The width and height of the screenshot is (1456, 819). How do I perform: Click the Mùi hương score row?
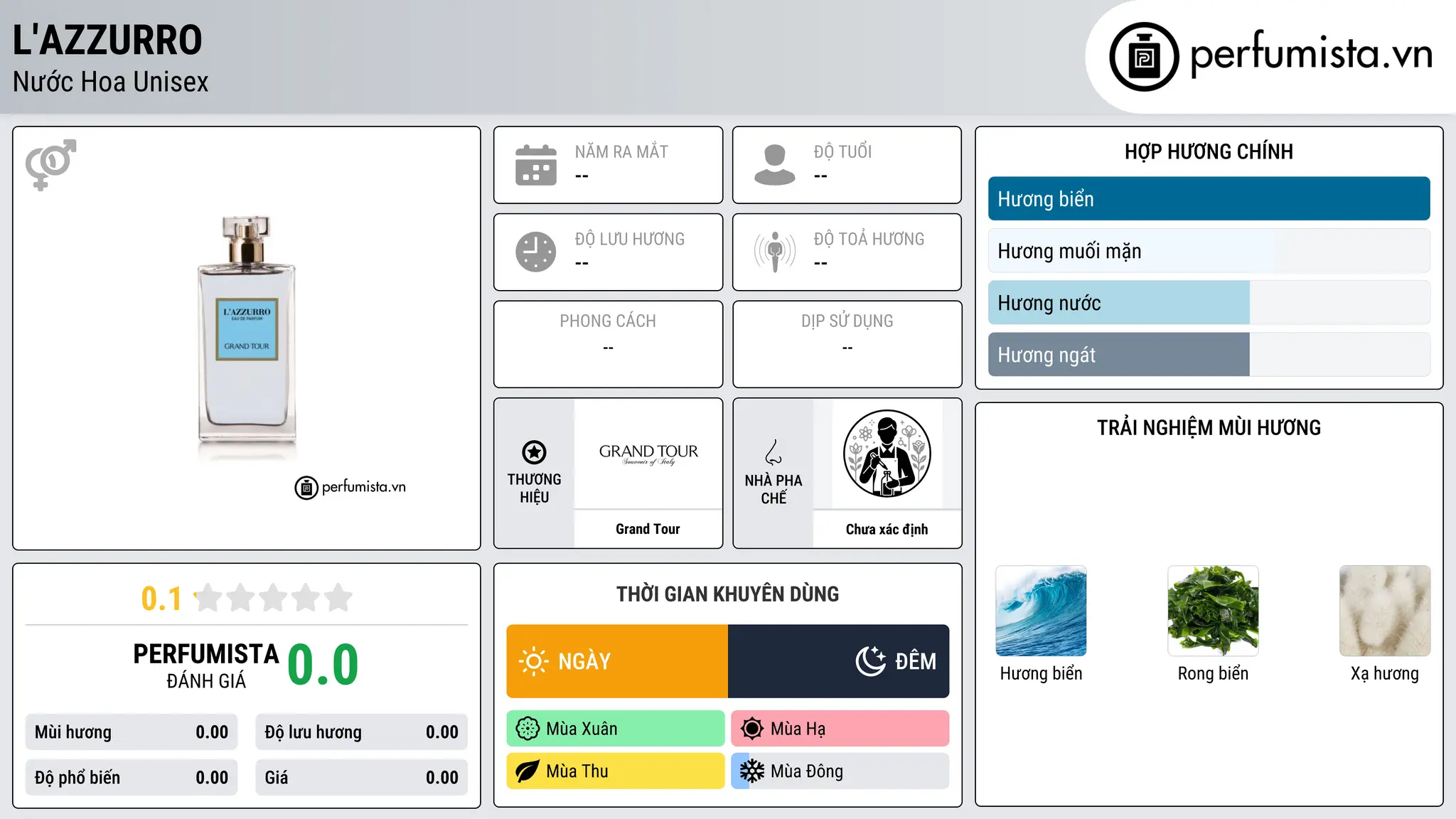pos(132,732)
